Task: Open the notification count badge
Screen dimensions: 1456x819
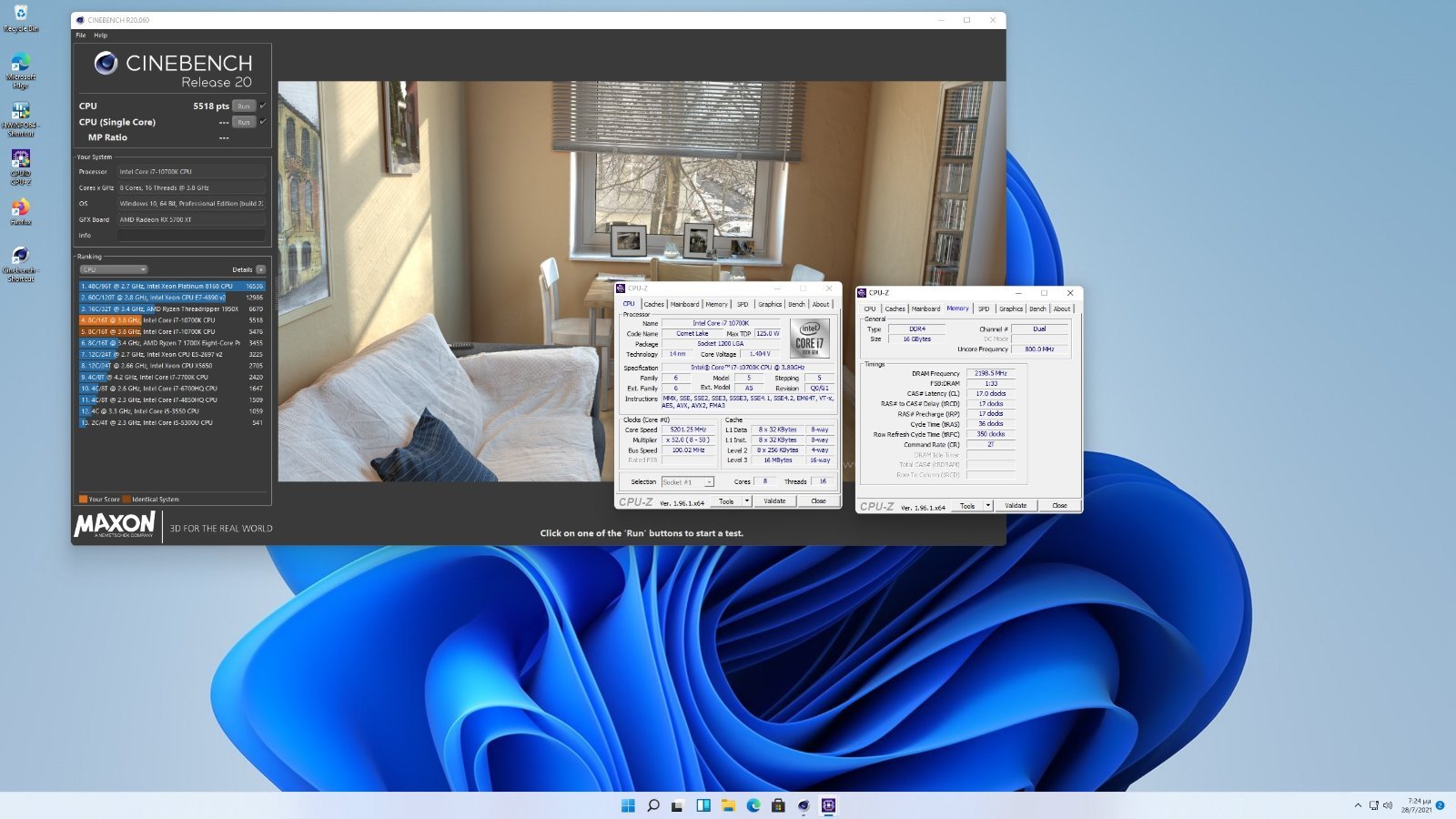Action: click(1441, 805)
